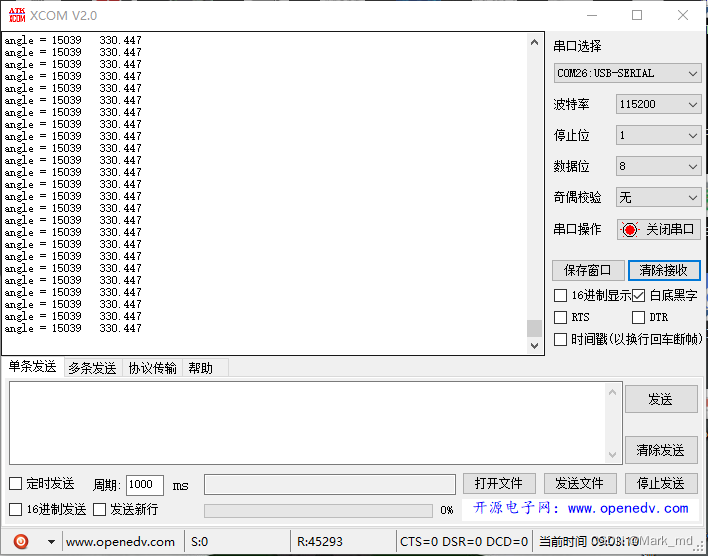Image resolution: width=708 pixels, height=556 pixels.
Task: Click the 发送 send button
Action: [x=661, y=399]
